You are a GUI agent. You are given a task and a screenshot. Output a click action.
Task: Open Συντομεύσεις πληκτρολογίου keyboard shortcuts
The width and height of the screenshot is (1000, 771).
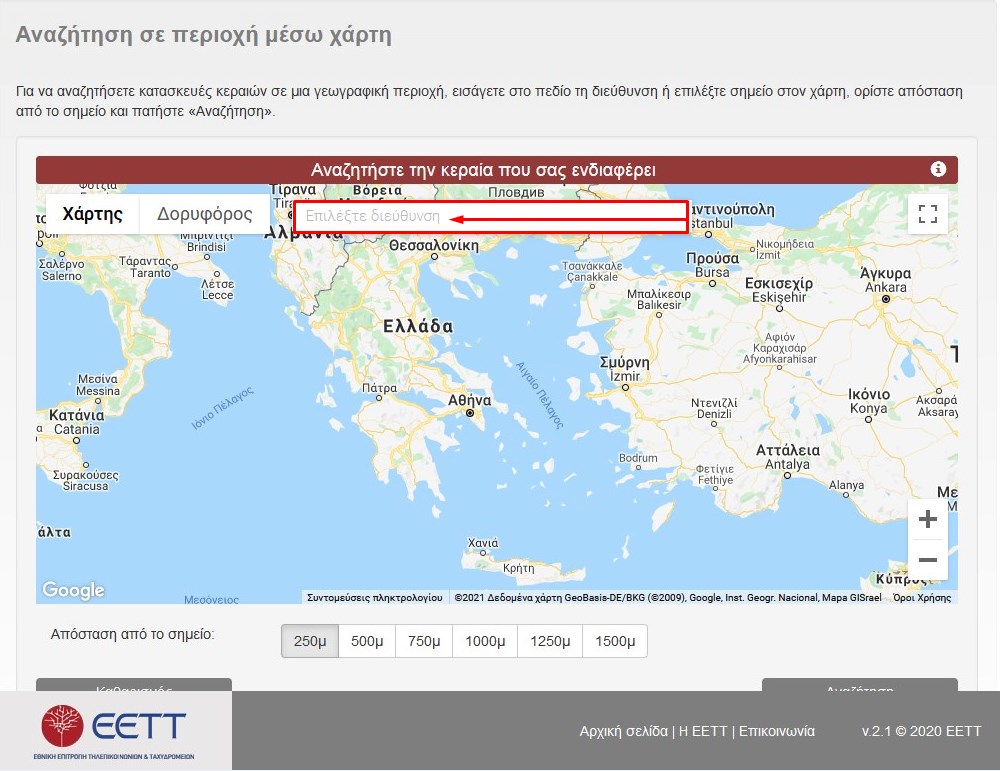click(x=374, y=597)
